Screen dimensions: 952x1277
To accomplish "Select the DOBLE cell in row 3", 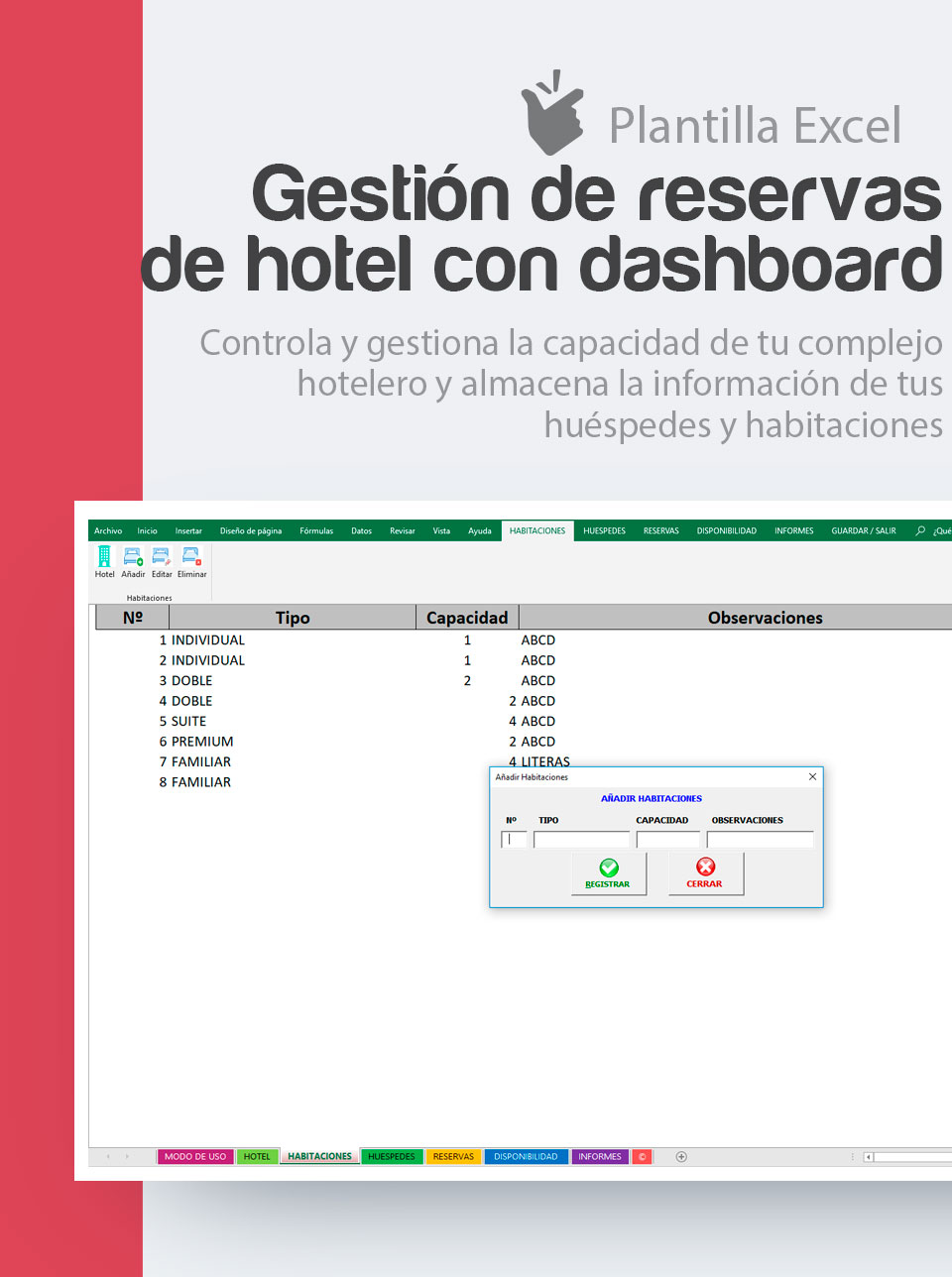I will [x=192, y=681].
